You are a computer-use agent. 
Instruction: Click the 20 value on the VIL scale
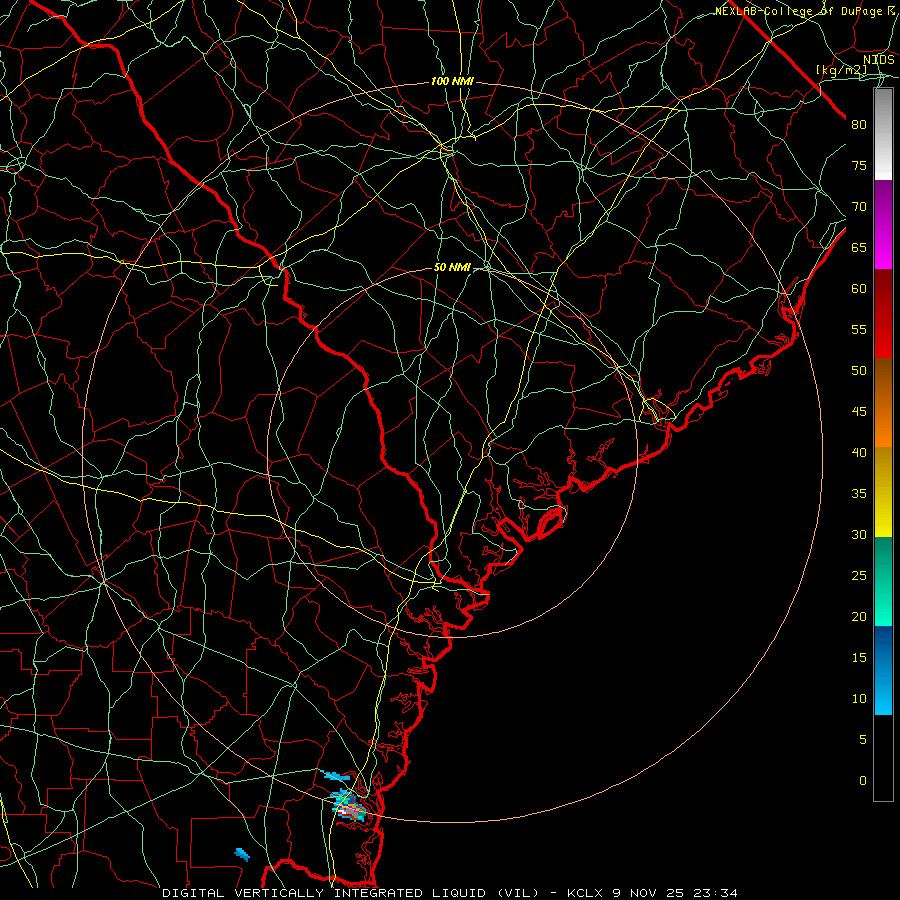pyautogui.click(x=859, y=616)
